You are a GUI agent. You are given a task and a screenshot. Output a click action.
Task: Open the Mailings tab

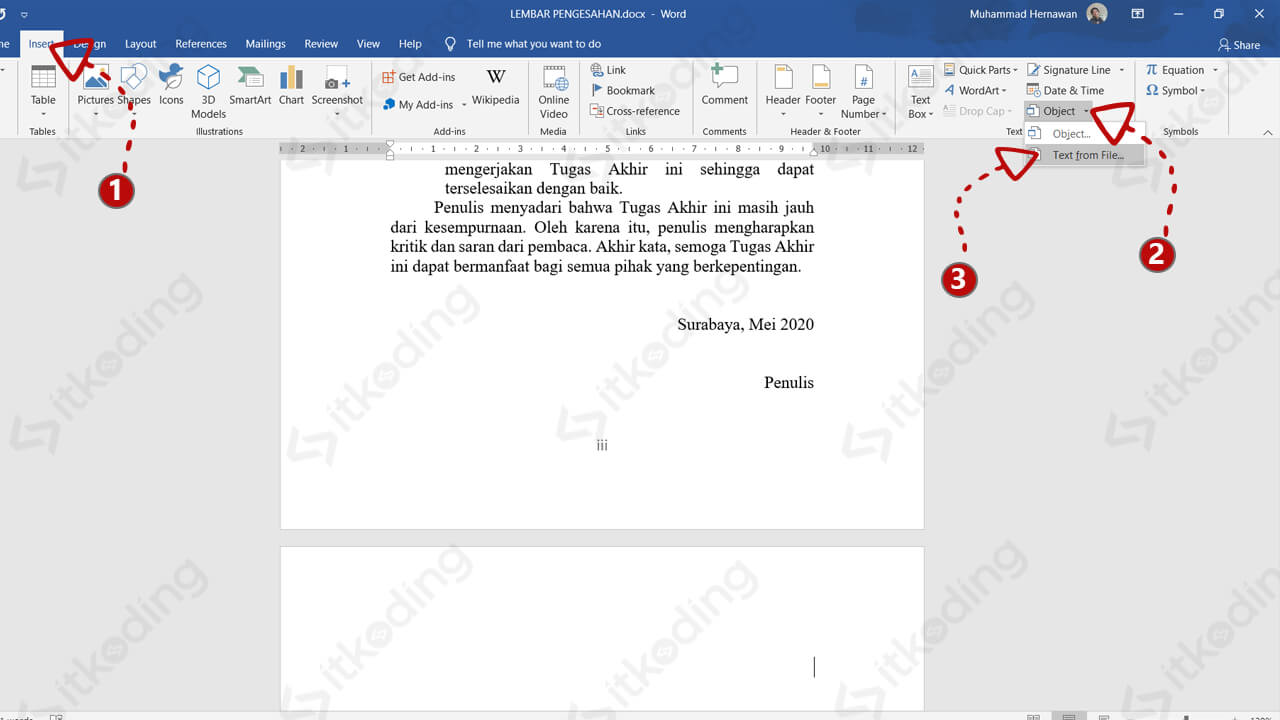tap(266, 44)
